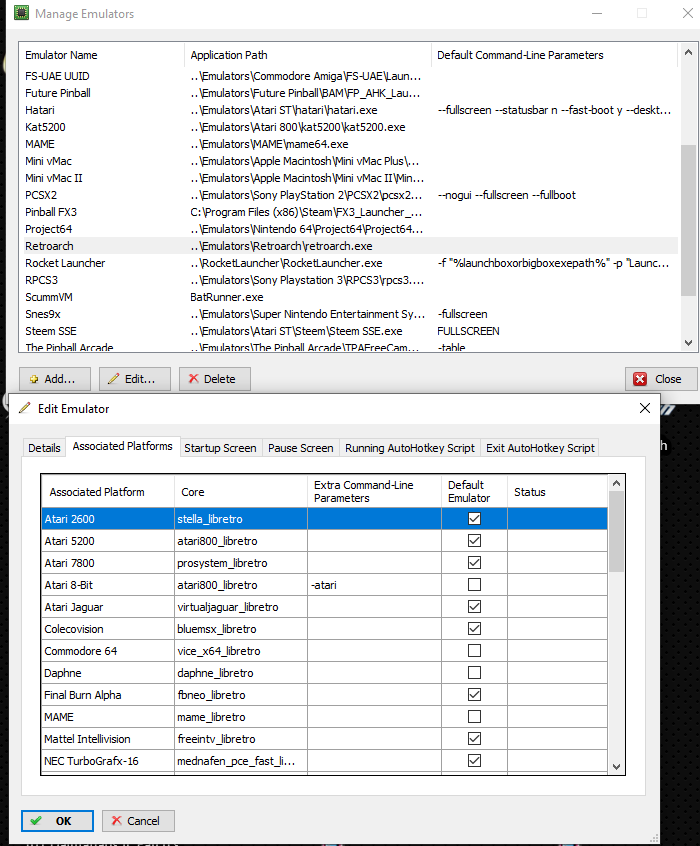The image size is (700, 846).
Task: Select the ScummVM emulator row
Action: pyautogui.click(x=351, y=297)
